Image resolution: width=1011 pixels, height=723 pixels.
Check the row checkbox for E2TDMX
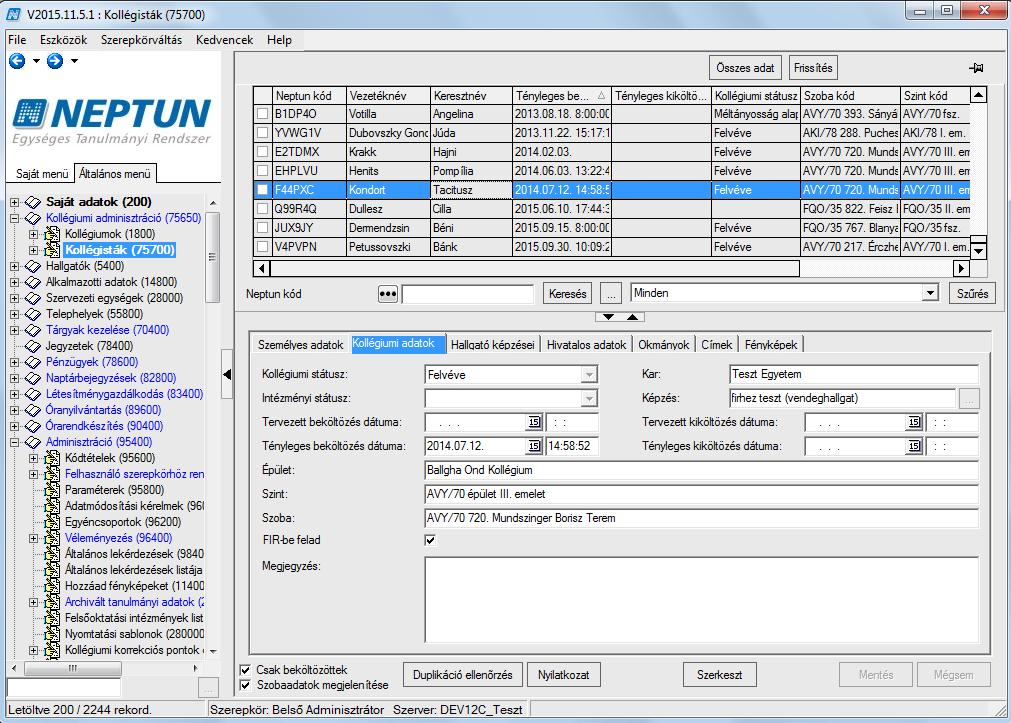(x=262, y=152)
